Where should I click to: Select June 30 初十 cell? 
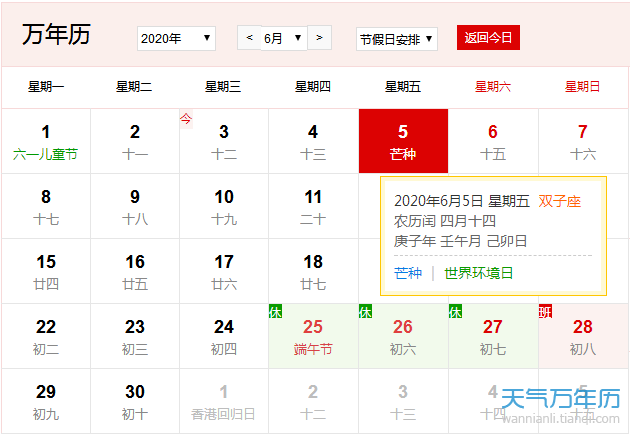point(135,401)
